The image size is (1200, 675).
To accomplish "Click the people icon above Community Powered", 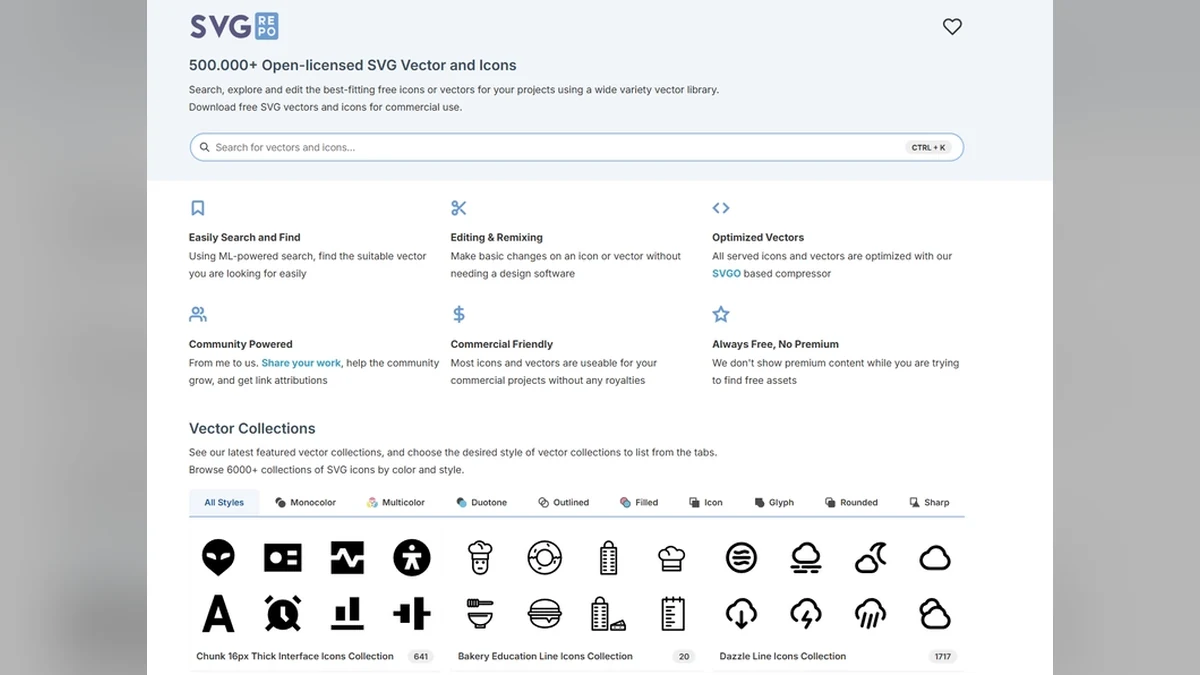I will (198, 314).
